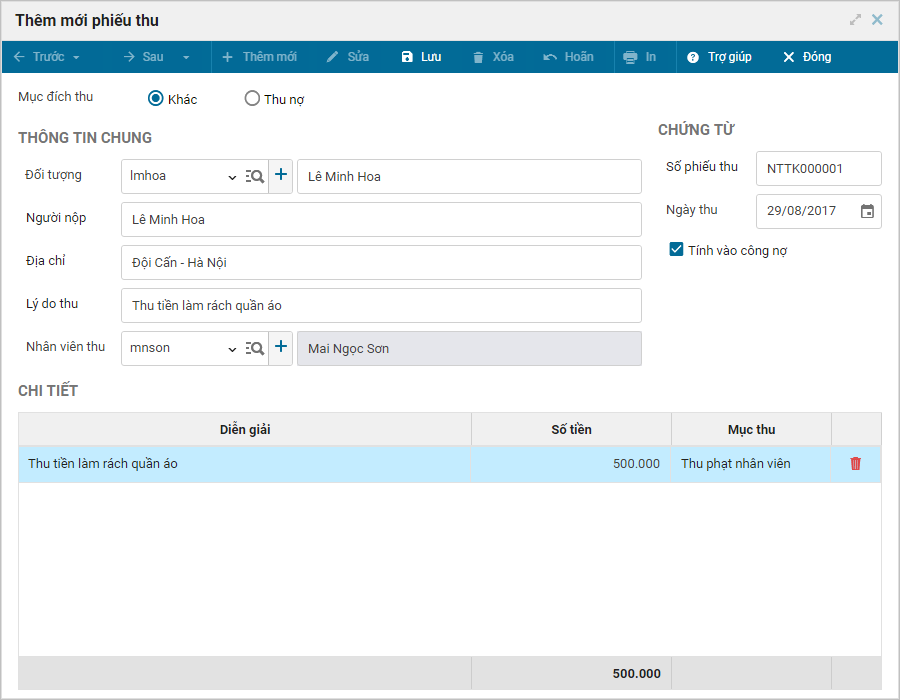Close the Thêm mới phiếu thu dialog
The width and height of the screenshot is (900, 700).
click(x=877, y=20)
